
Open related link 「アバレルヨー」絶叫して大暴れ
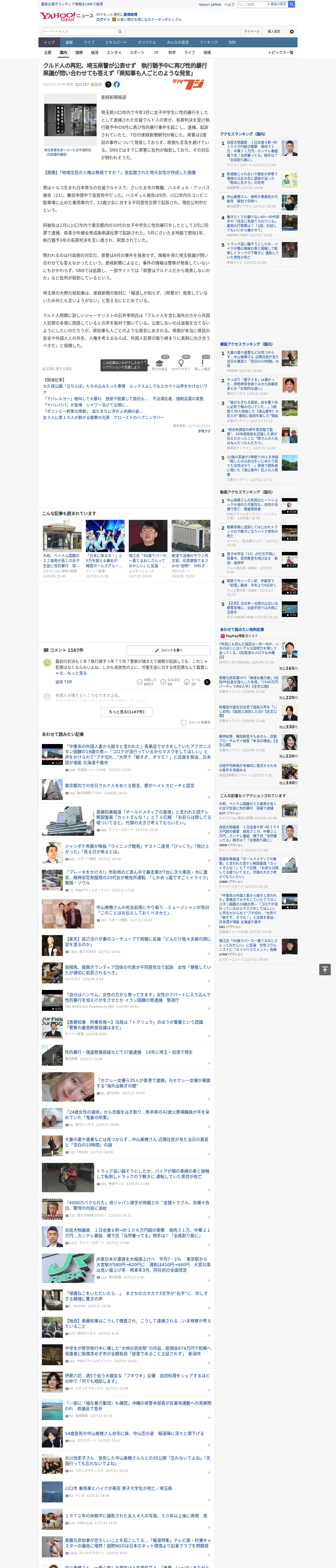(x=123, y=399)
